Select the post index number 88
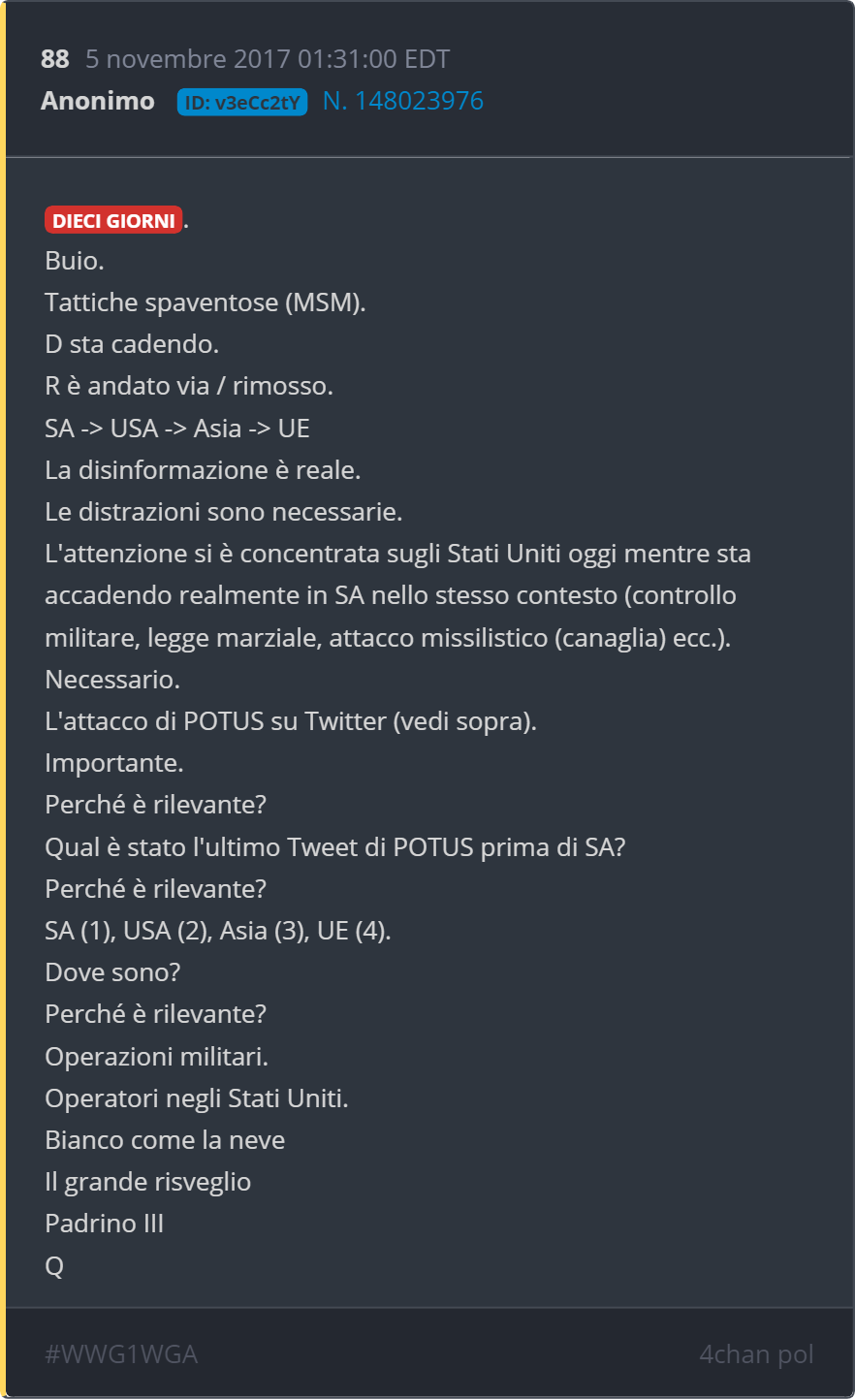Screen dimensions: 855x1400 [55, 59]
